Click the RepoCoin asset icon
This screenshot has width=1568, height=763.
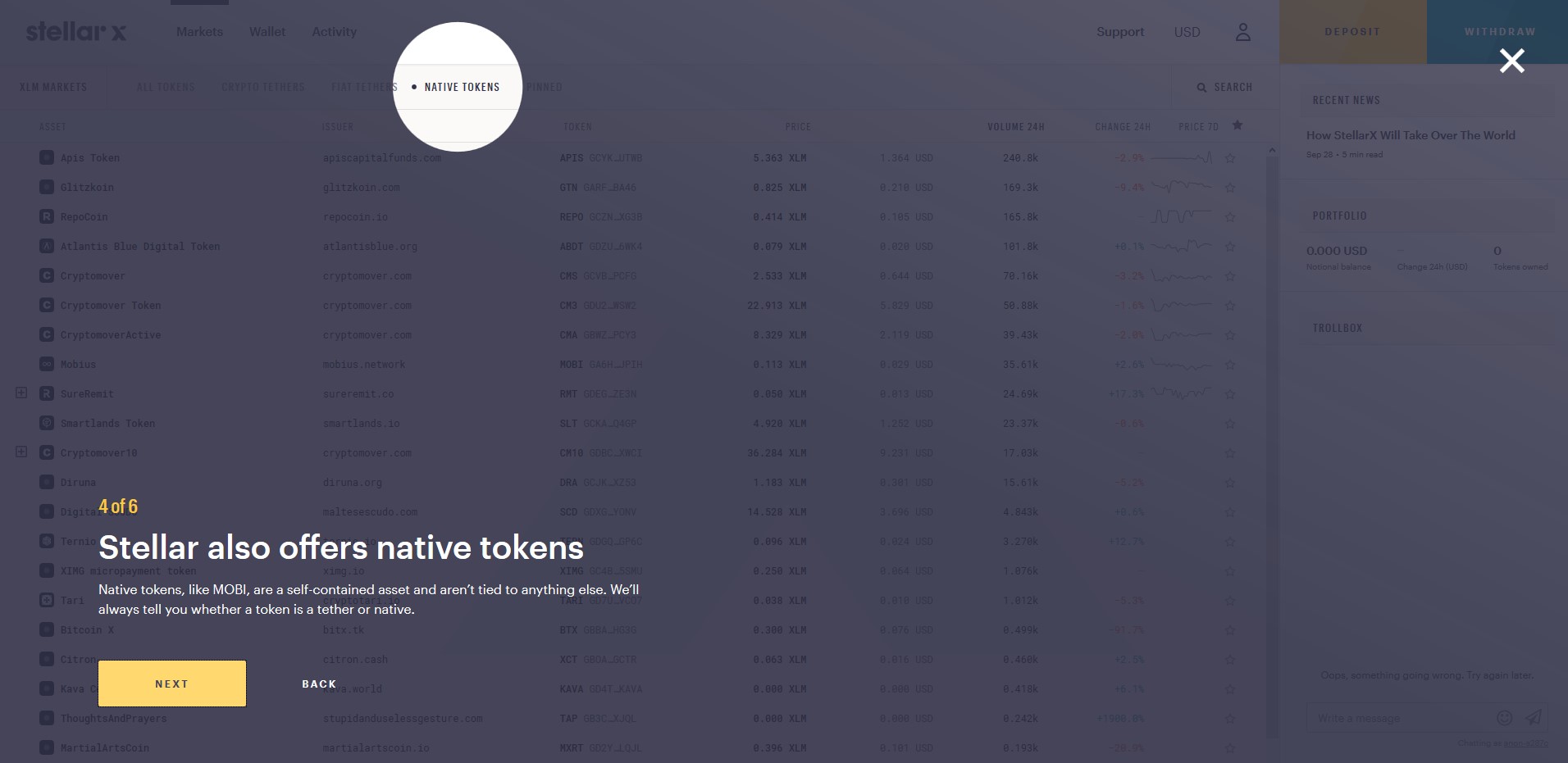point(47,216)
